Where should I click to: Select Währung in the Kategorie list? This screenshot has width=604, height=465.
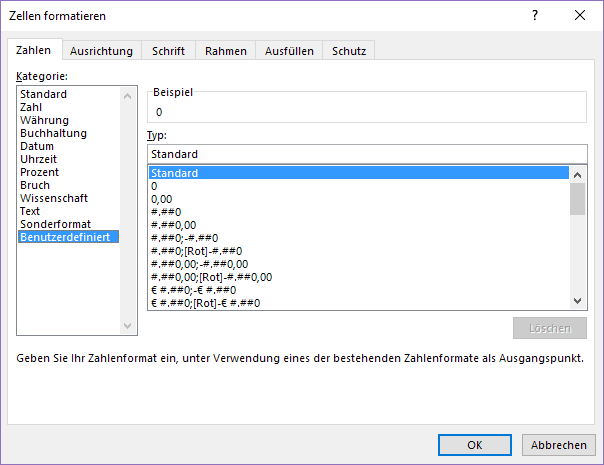[x=44, y=120]
